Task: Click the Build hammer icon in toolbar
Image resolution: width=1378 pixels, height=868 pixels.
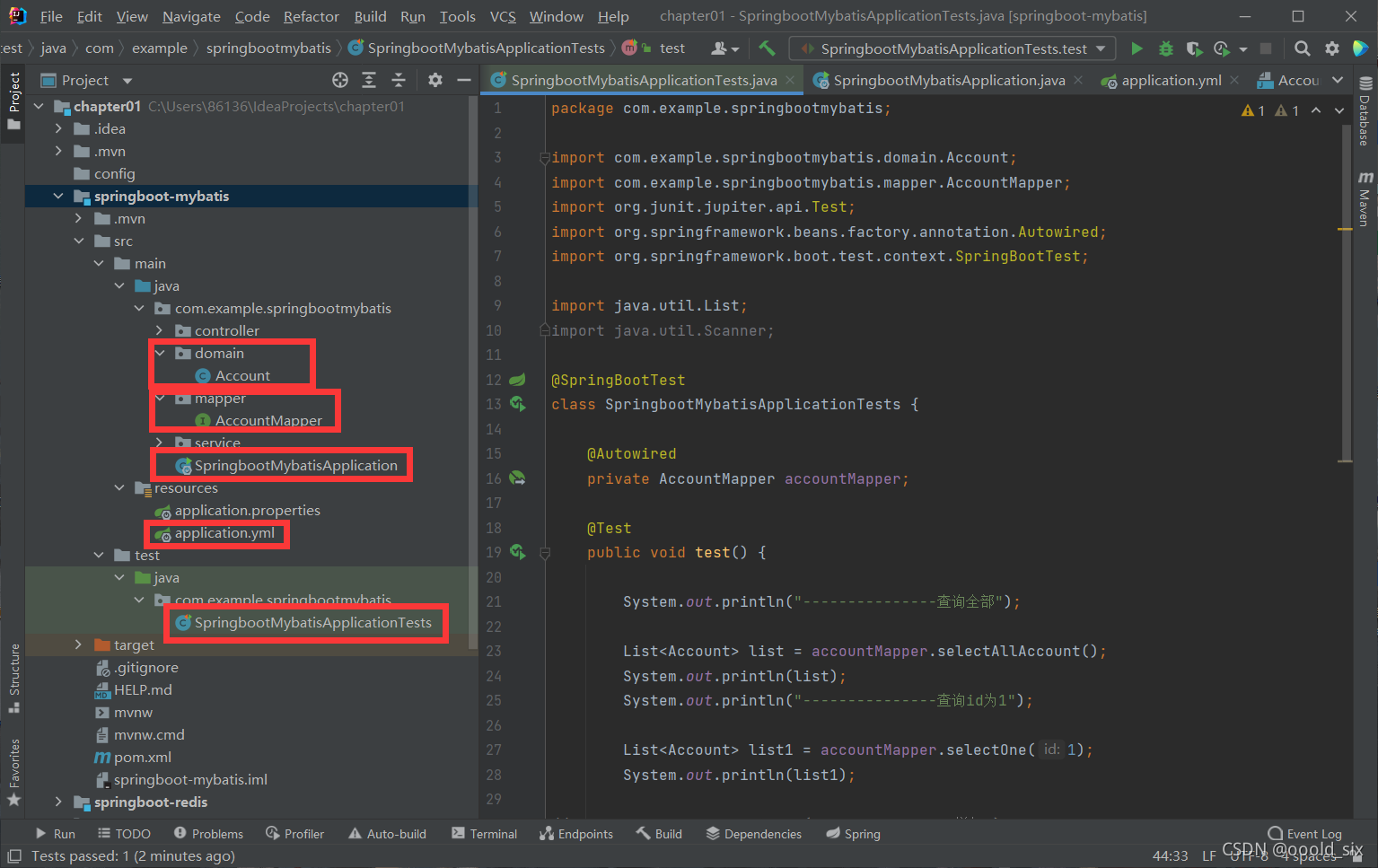Action: (767, 48)
